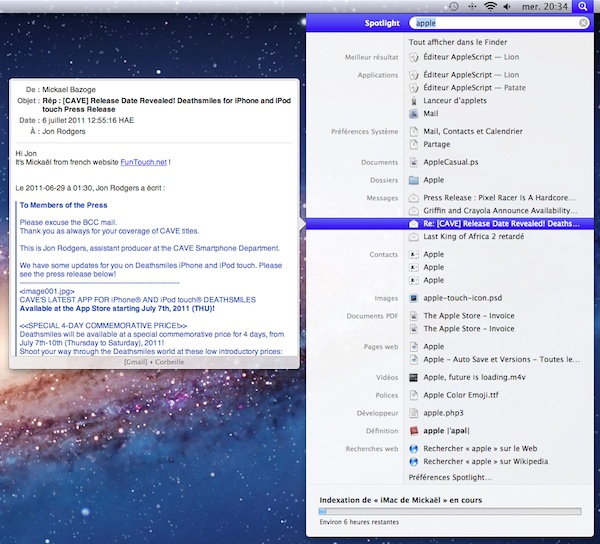Click sender name Mickael Bazoge in preview

tap(69, 90)
